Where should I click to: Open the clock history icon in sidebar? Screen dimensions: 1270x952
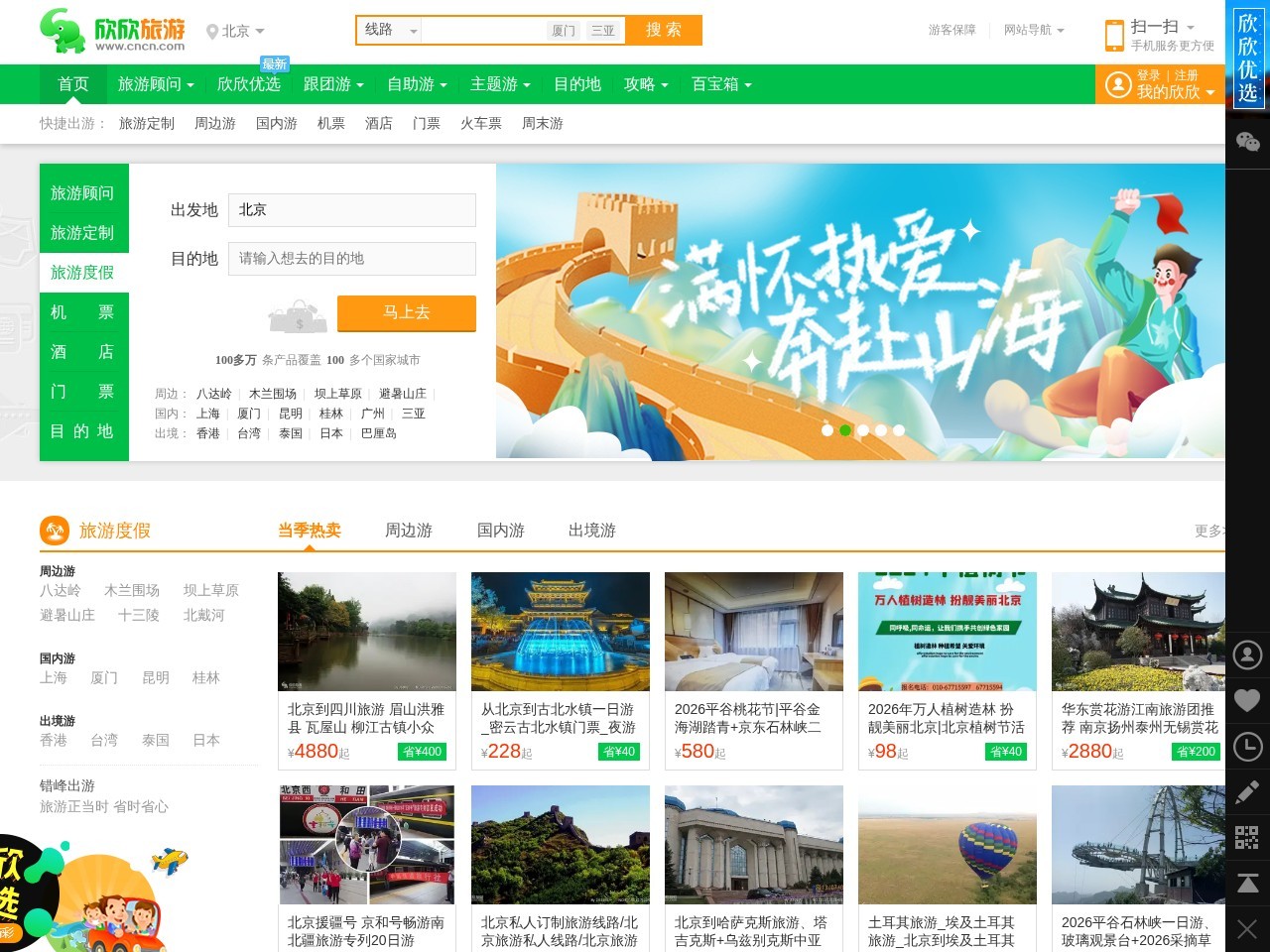1247,747
